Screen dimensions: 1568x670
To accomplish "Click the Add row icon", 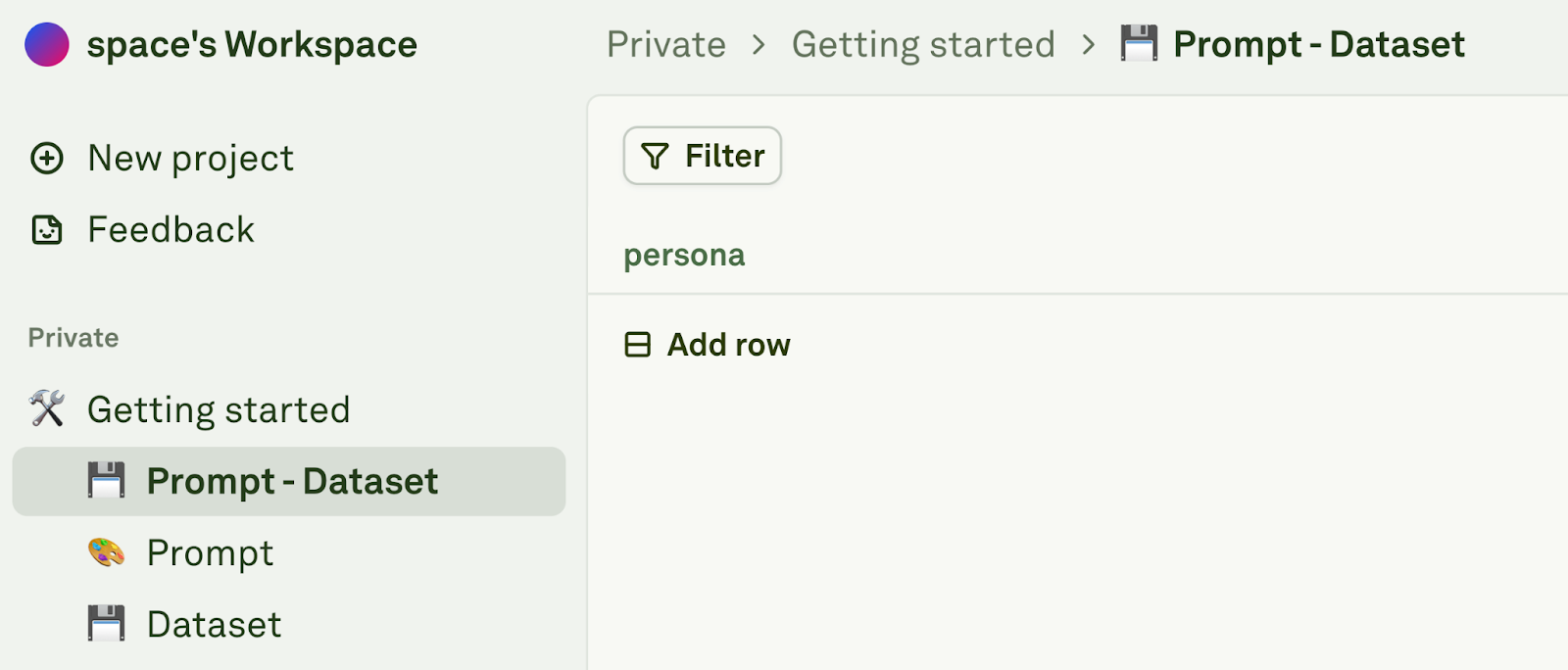I will 638,345.
